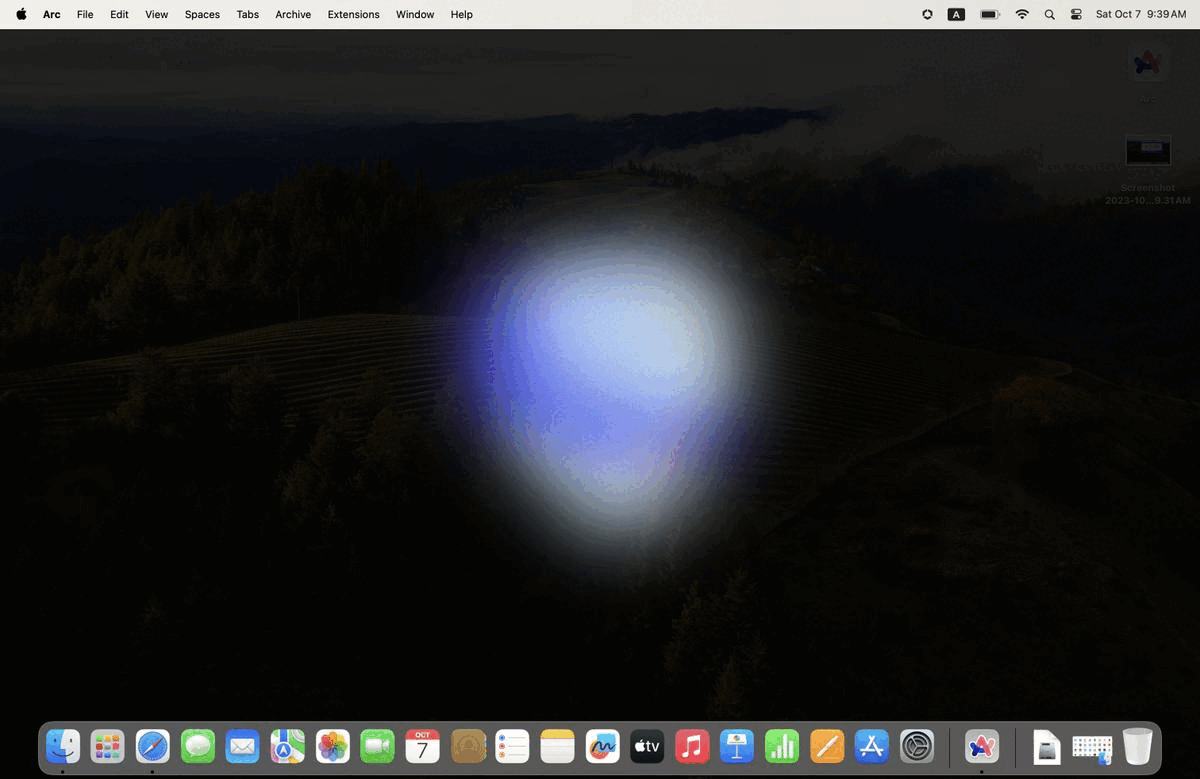The image size is (1200, 779).
Task: Select the Screenshot file on desktop
Action: point(1148,152)
